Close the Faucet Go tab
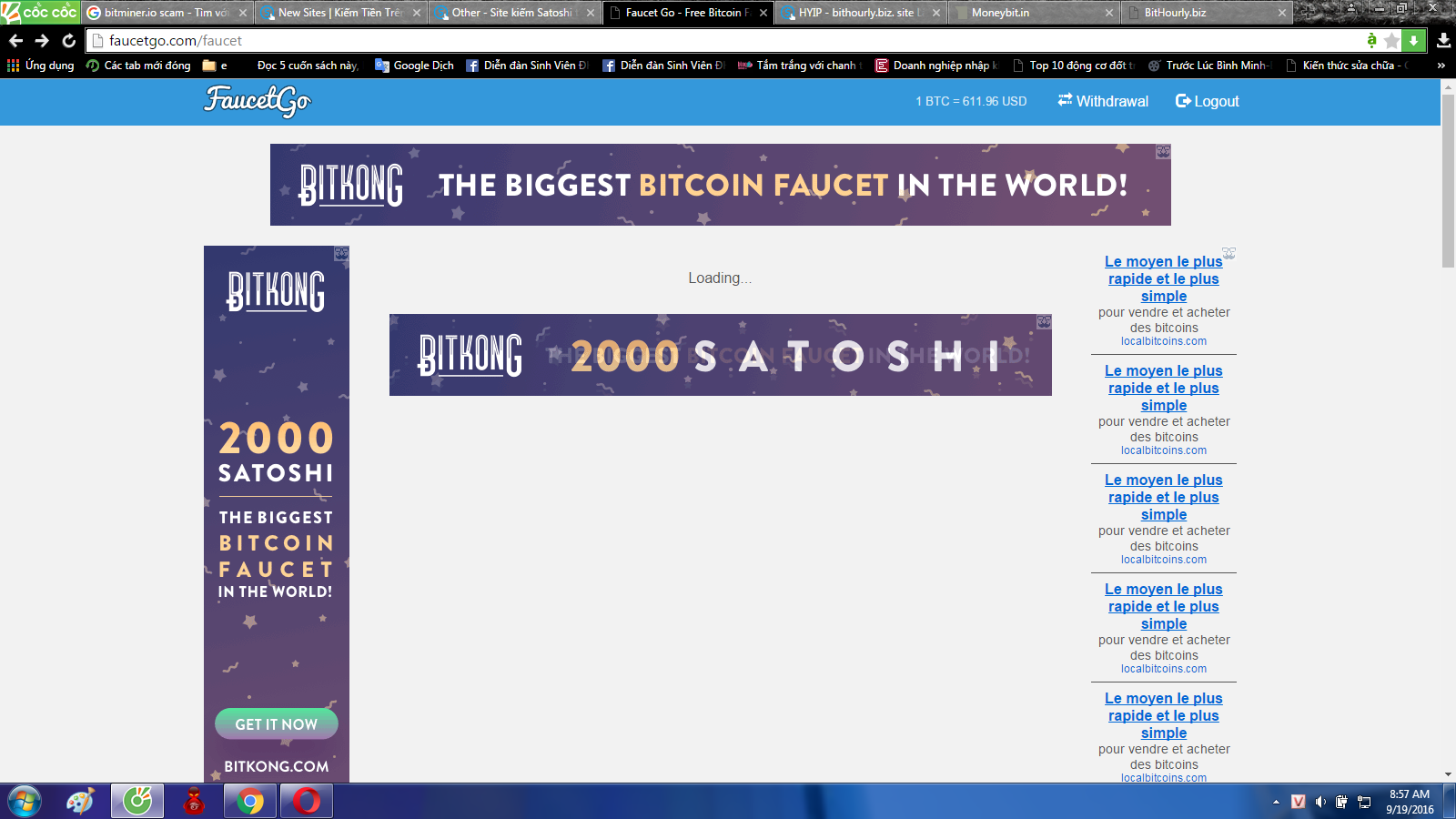The image size is (1456, 819). click(x=763, y=13)
